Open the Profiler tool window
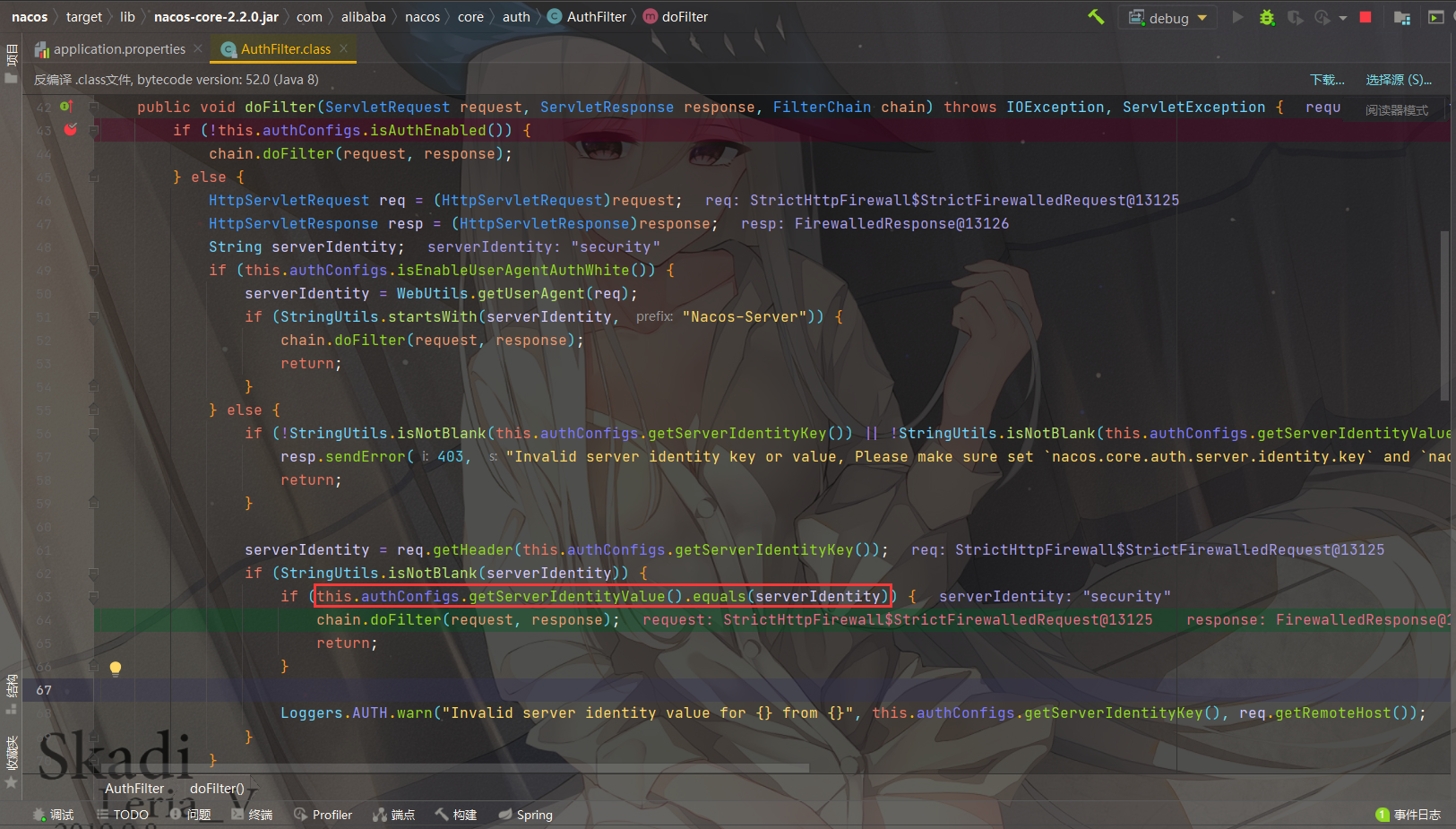Viewport: 1456px width, 829px height. (323, 815)
